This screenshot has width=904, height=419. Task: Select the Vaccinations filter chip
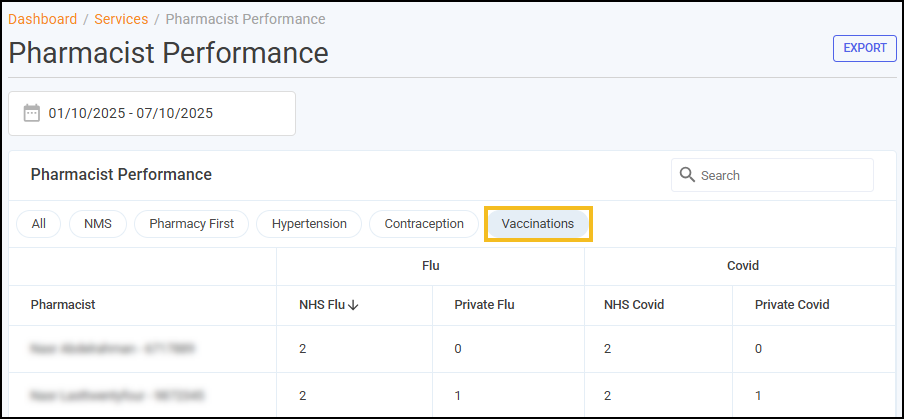(x=538, y=224)
